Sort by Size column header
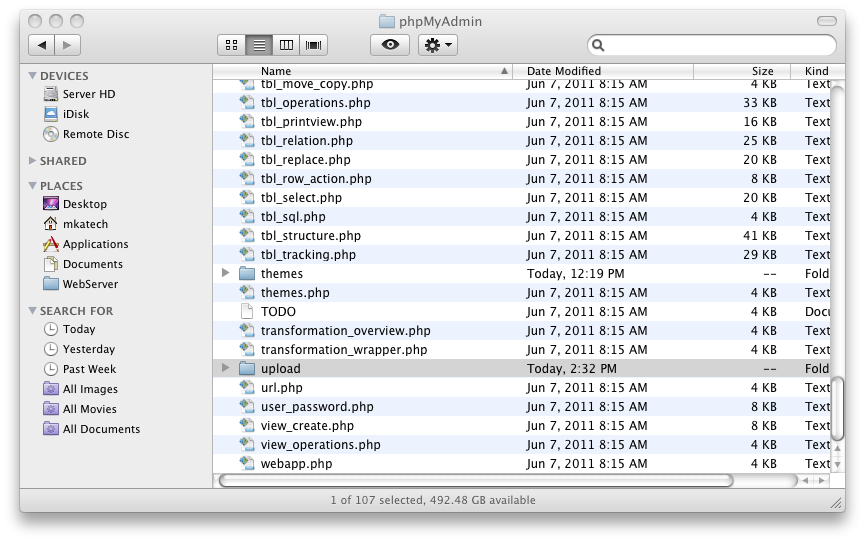The width and height of the screenshot is (865, 542). pyautogui.click(x=742, y=71)
